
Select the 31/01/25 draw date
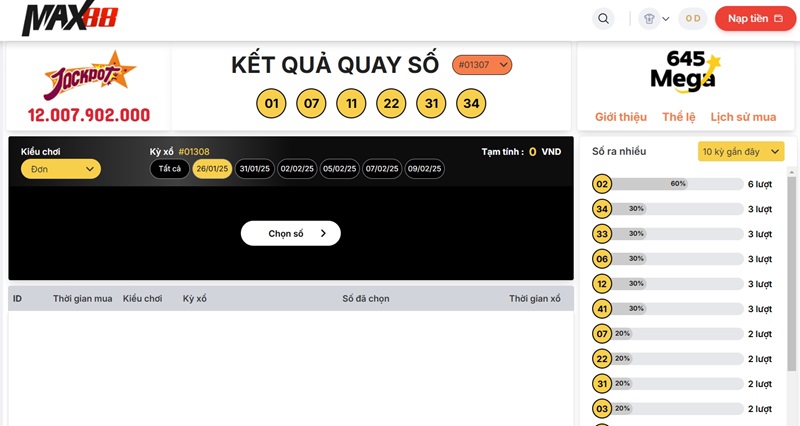click(255, 169)
